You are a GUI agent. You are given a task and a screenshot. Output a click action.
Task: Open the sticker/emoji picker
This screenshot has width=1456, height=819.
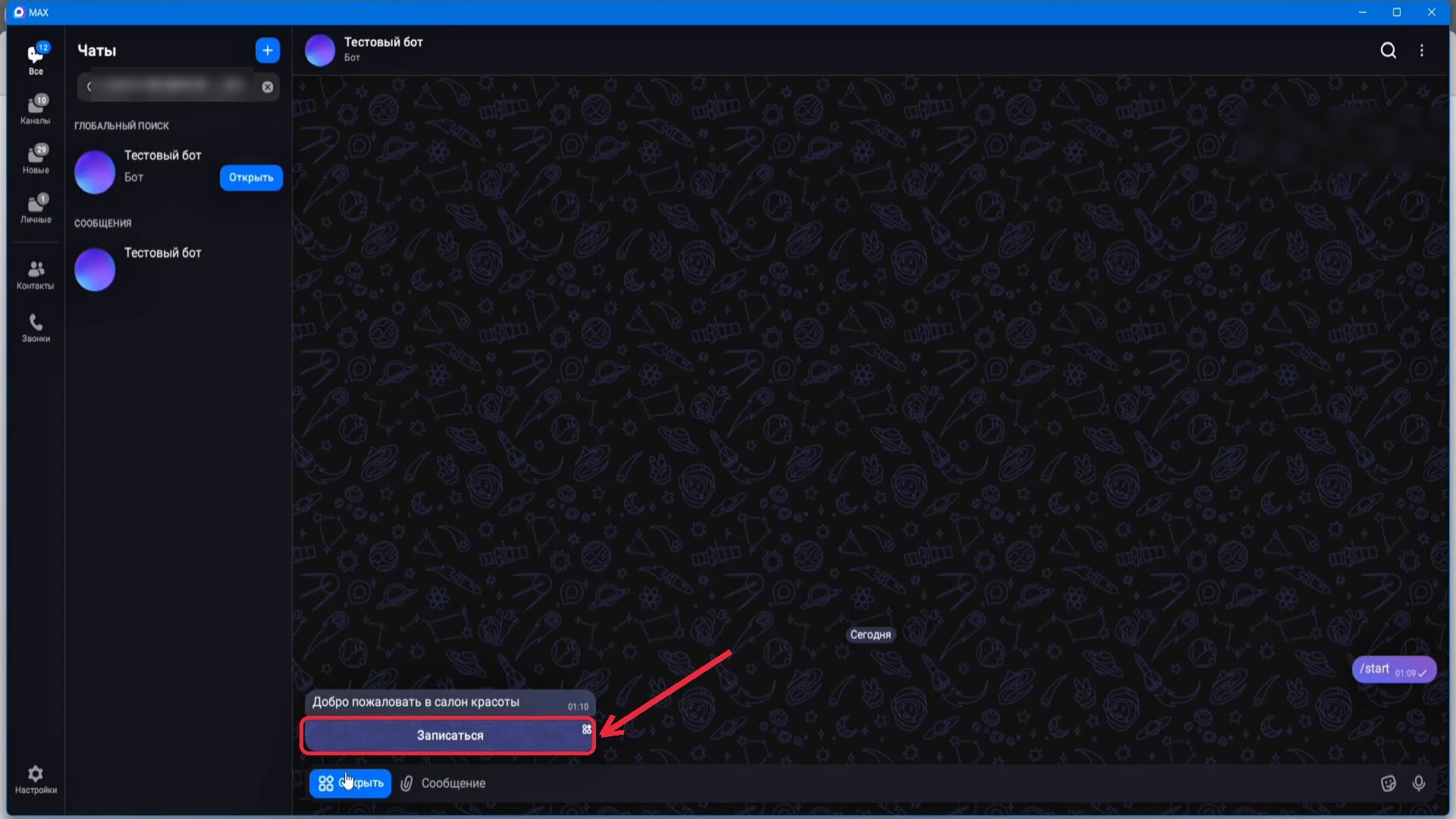[x=1388, y=783]
